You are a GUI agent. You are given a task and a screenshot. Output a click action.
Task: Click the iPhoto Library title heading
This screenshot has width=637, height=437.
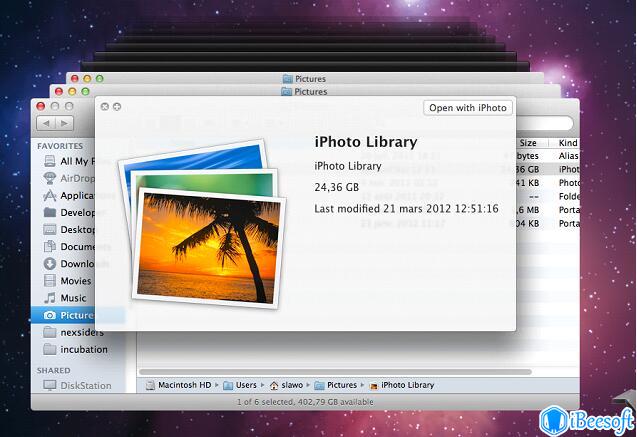[x=366, y=142]
